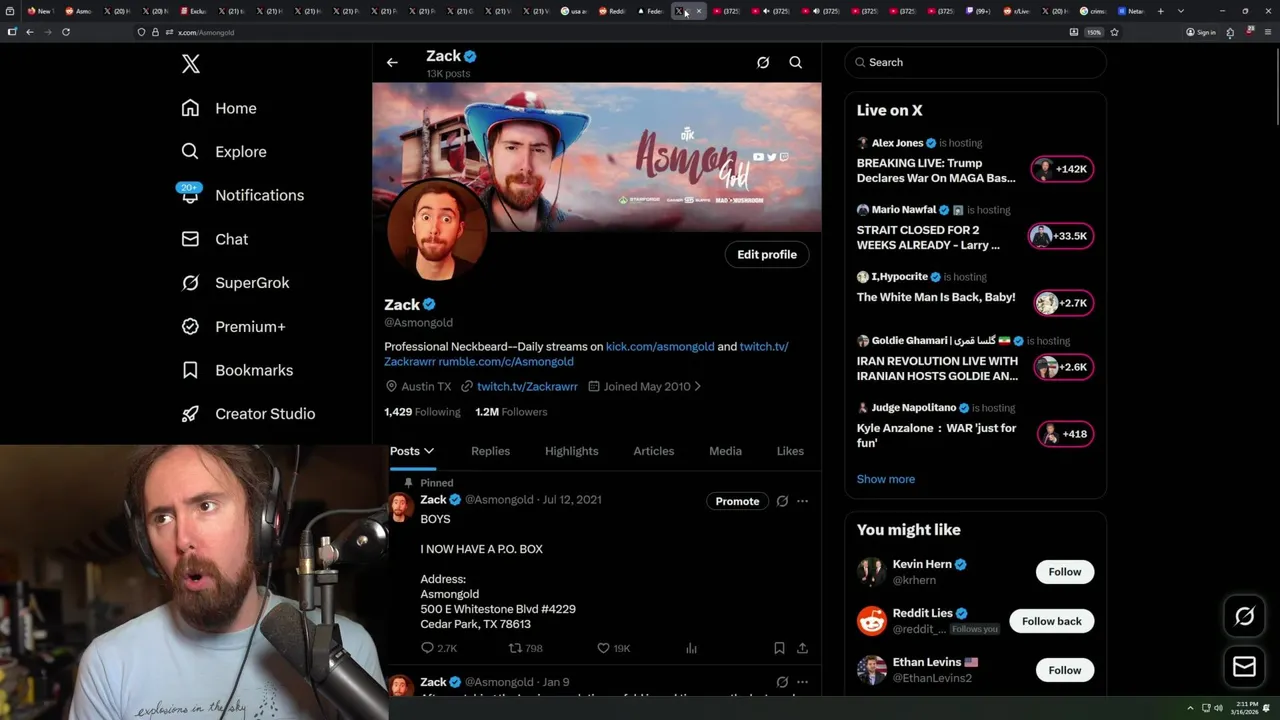Click the +142K listener badge
Image resolution: width=1280 pixels, height=720 pixels.
point(1062,169)
